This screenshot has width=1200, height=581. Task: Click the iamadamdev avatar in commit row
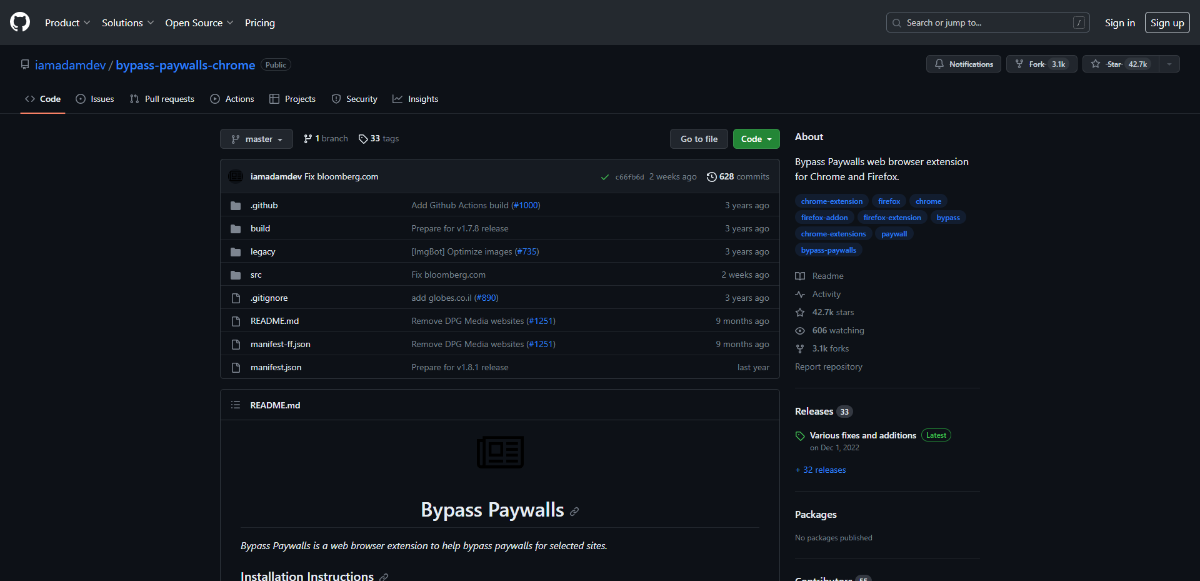click(x=236, y=177)
